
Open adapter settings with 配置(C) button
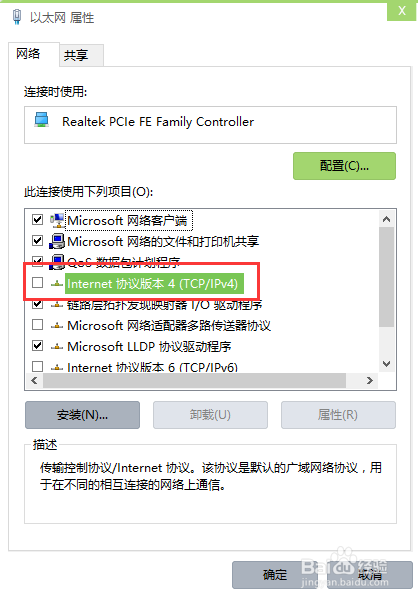344,166
